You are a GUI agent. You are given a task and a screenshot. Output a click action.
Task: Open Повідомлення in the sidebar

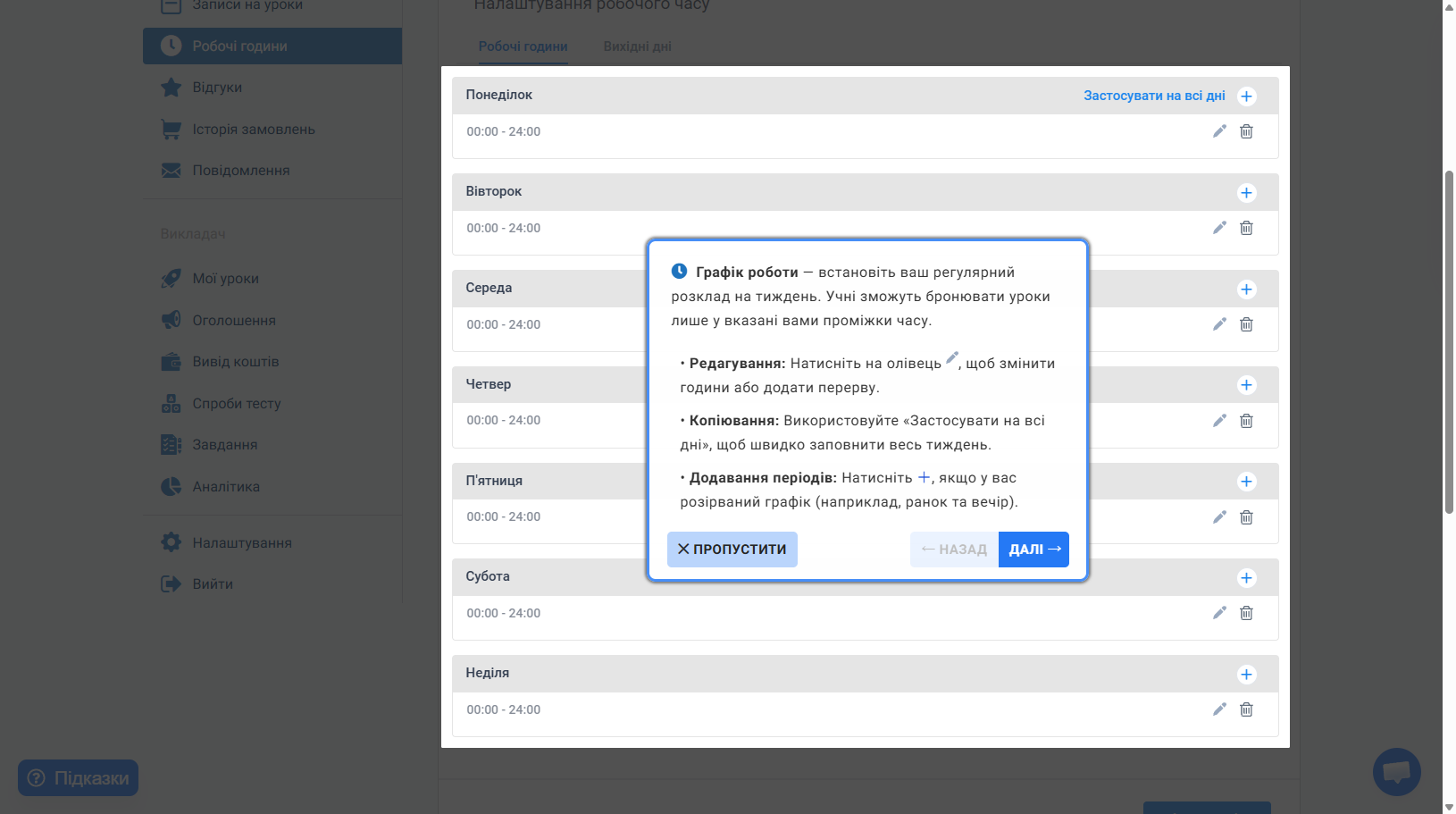pyautogui.click(x=272, y=171)
